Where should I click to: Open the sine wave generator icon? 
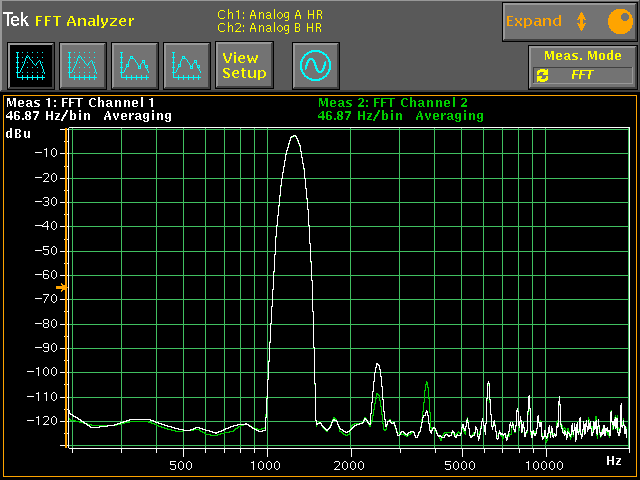click(x=316, y=66)
